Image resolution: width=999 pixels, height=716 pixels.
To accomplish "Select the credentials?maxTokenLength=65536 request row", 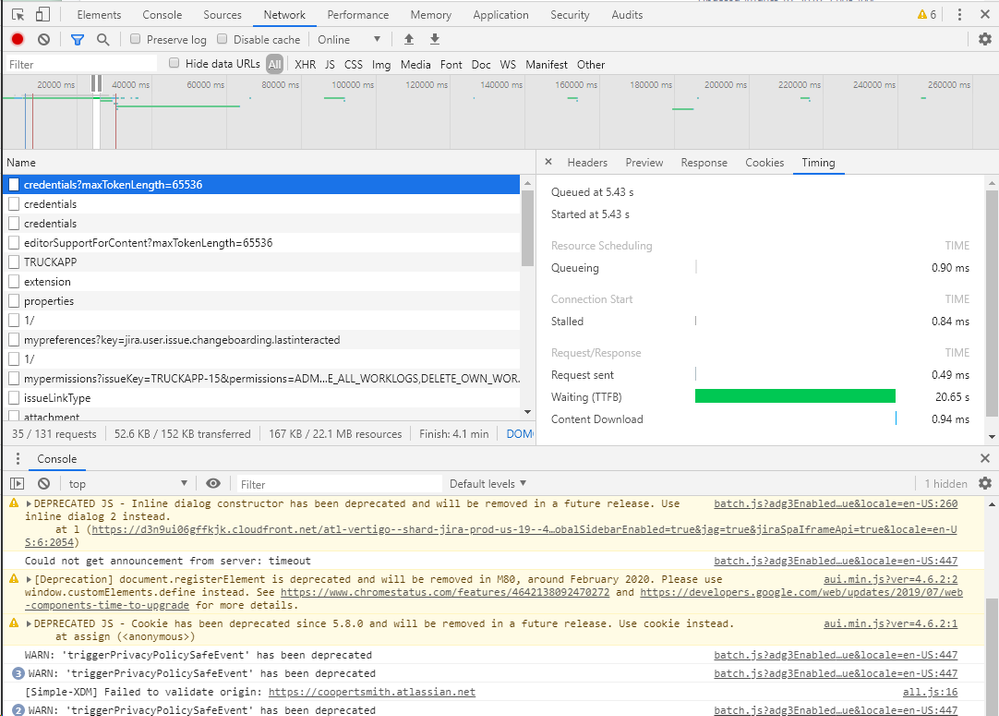I will (x=261, y=185).
